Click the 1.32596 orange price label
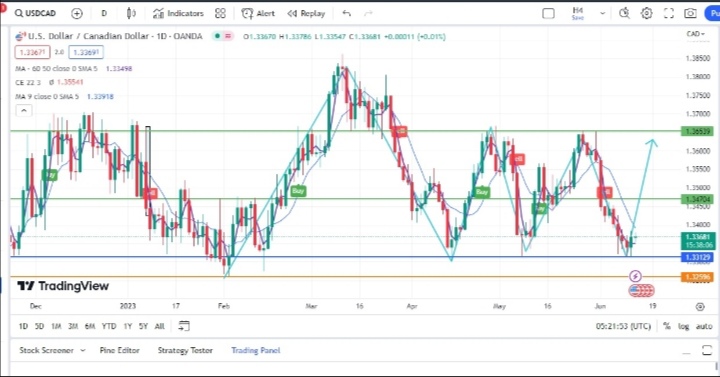This screenshot has height=377, width=720. coord(698,277)
